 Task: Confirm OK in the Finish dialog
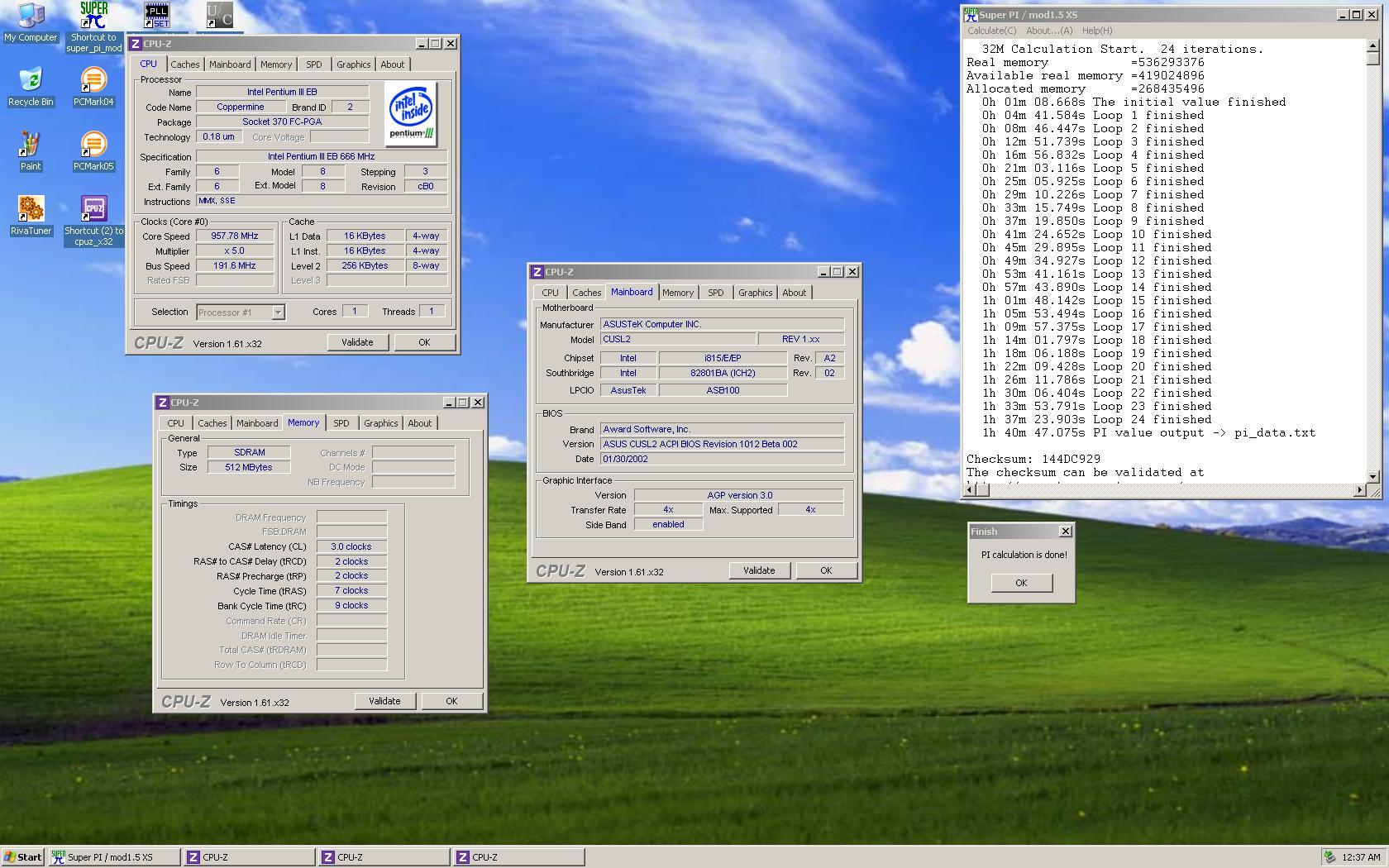[x=1021, y=583]
